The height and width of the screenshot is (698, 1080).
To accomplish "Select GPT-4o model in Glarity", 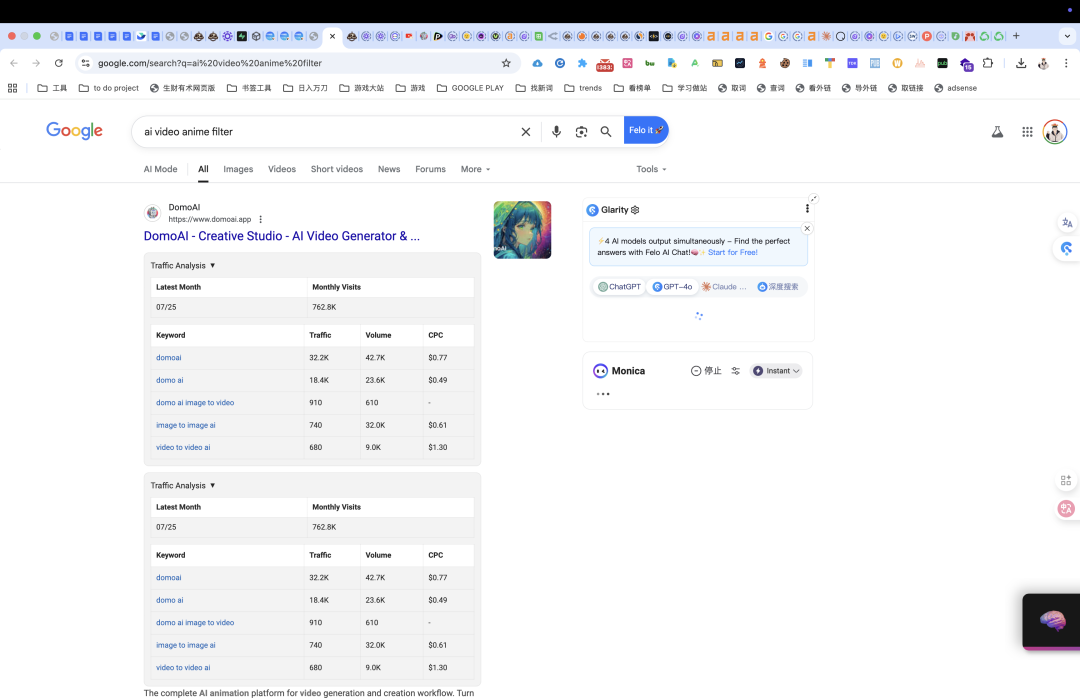I will pyautogui.click(x=672, y=287).
